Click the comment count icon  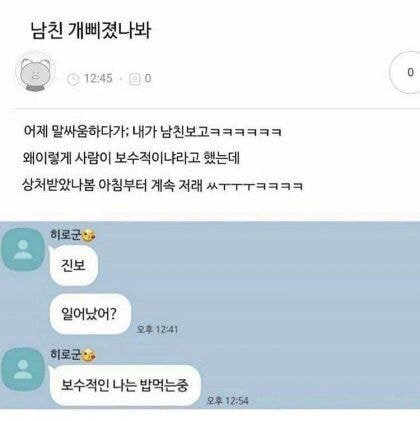[x=134, y=79]
